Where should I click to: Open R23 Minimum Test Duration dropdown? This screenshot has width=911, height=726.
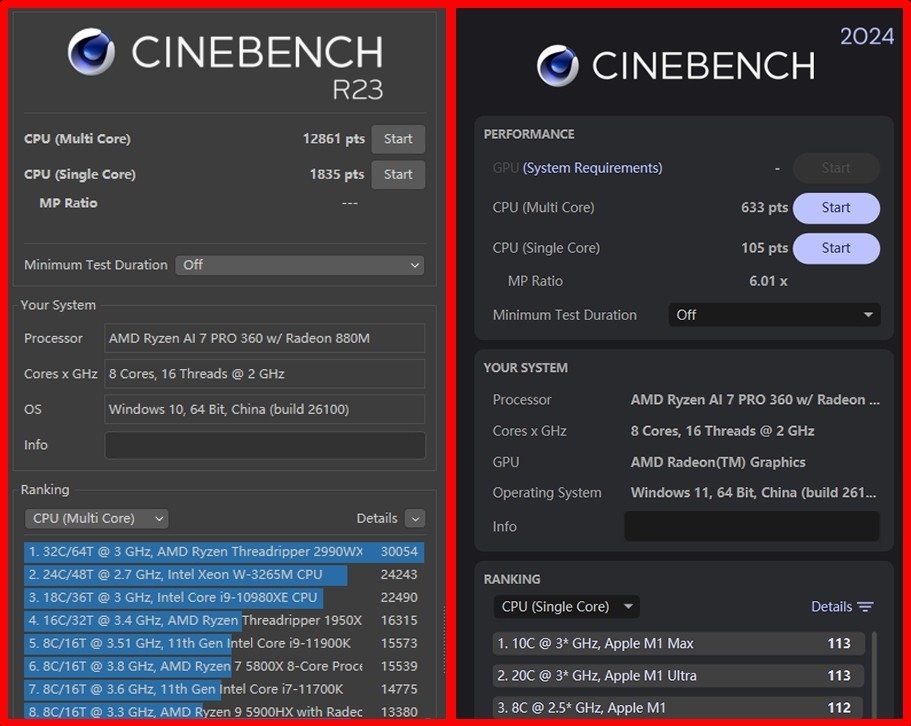coord(299,265)
